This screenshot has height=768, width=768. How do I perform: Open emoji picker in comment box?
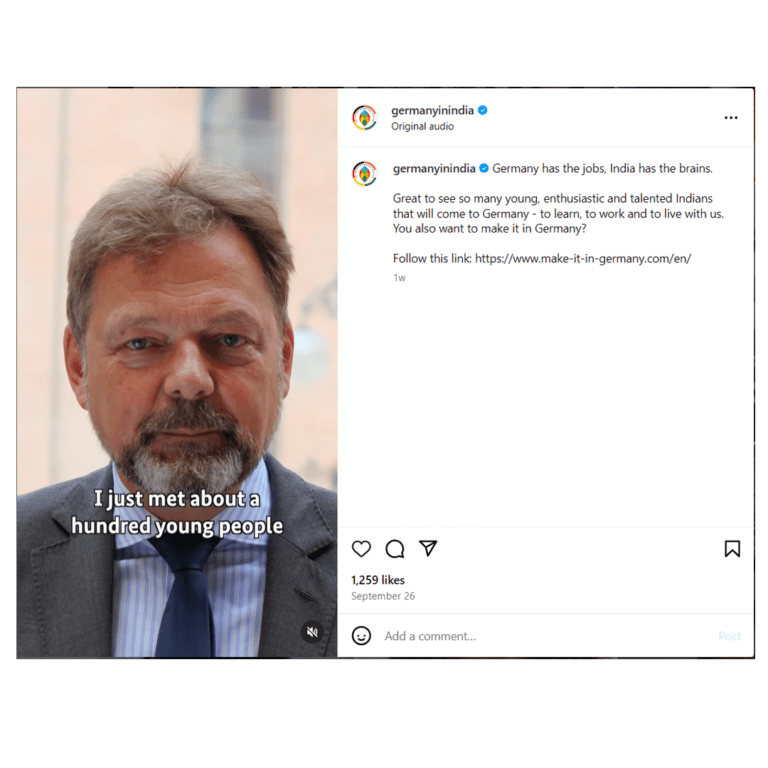click(361, 636)
